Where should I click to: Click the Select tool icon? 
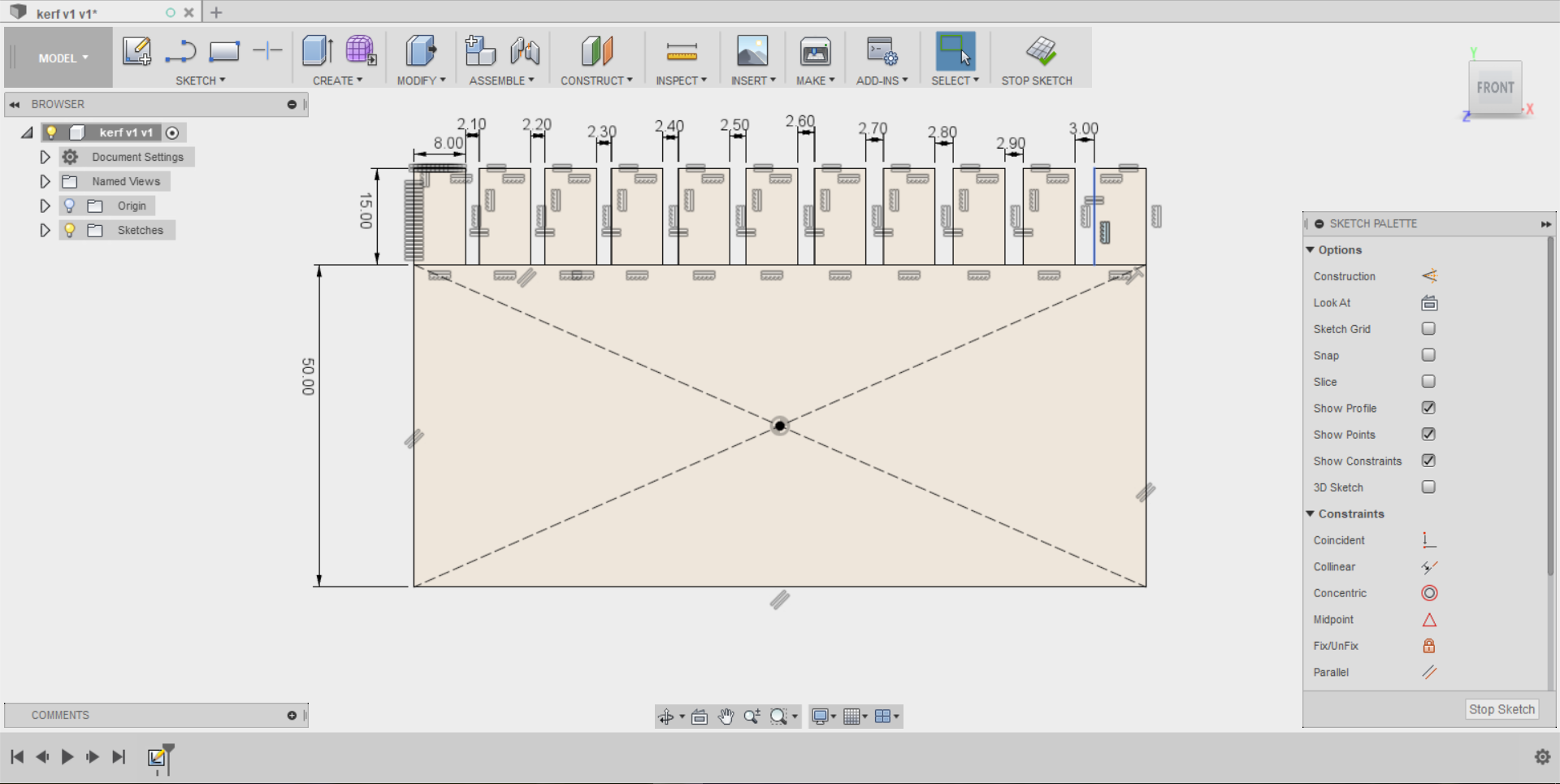pos(955,51)
